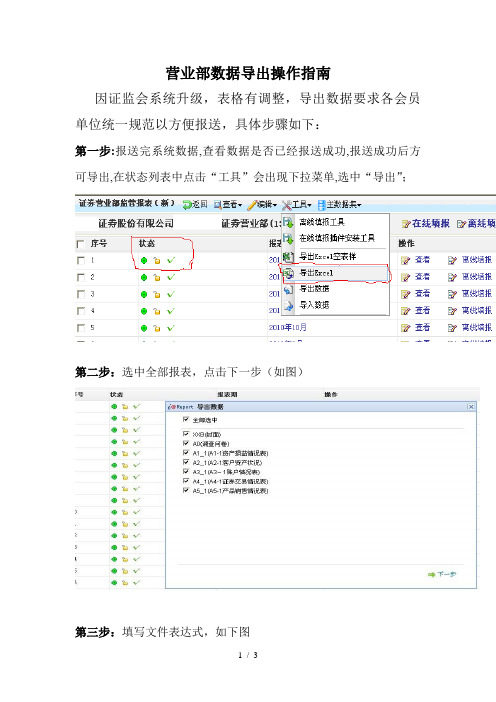Click the icon beside 导入数据
This screenshot has width=496, height=702.
click(289, 305)
